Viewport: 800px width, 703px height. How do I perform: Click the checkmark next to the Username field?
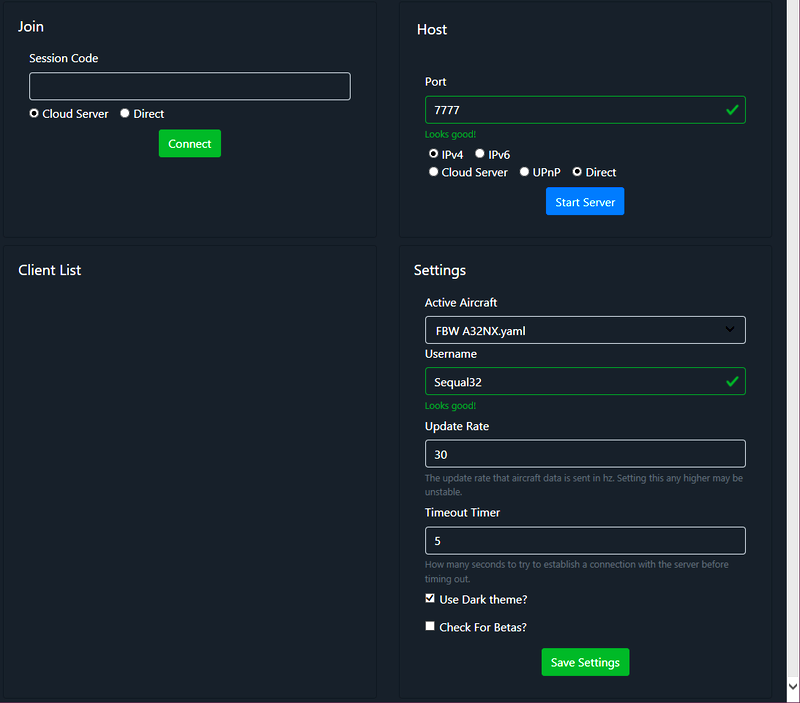pyautogui.click(x=733, y=381)
